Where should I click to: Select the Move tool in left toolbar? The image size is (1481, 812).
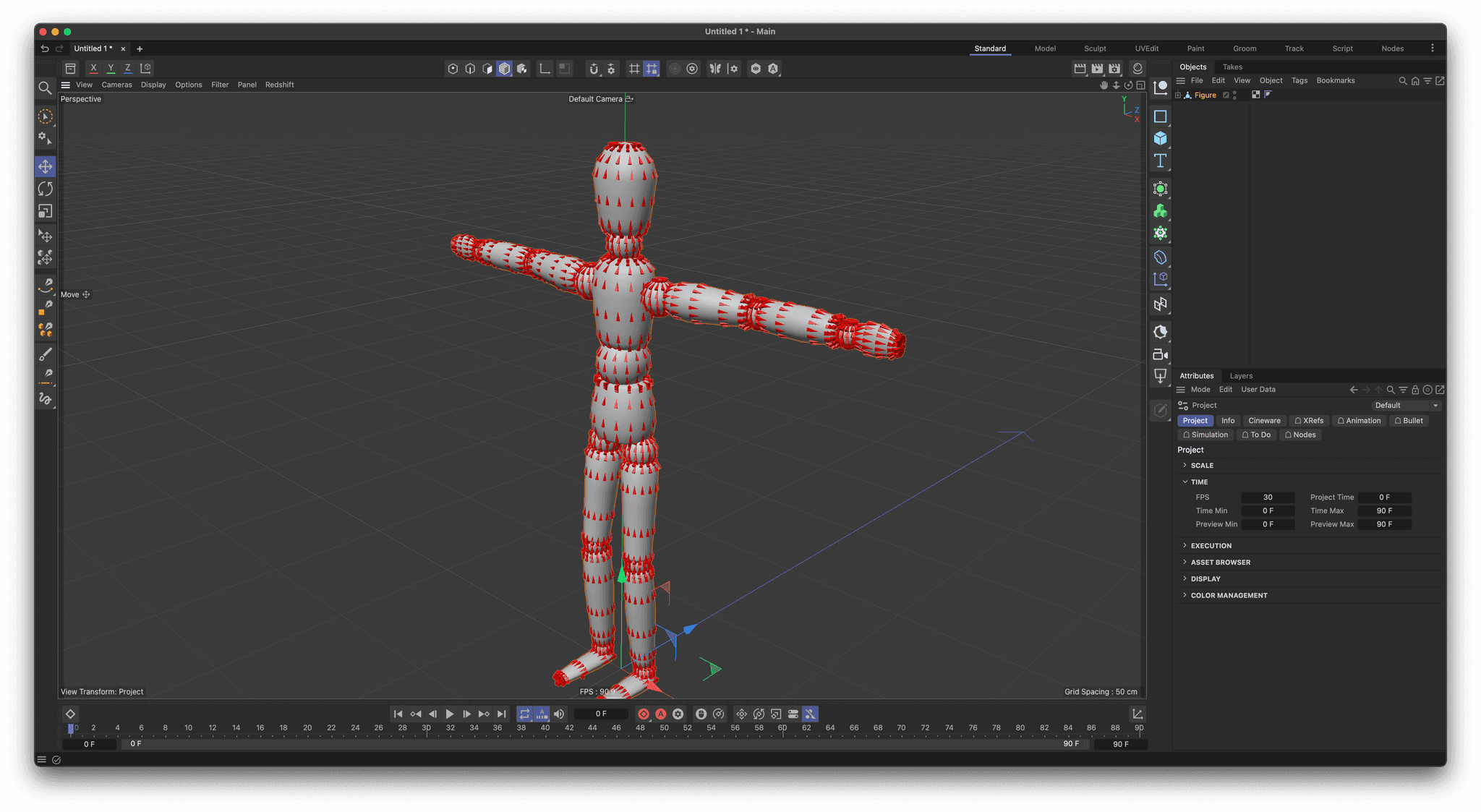[45, 166]
